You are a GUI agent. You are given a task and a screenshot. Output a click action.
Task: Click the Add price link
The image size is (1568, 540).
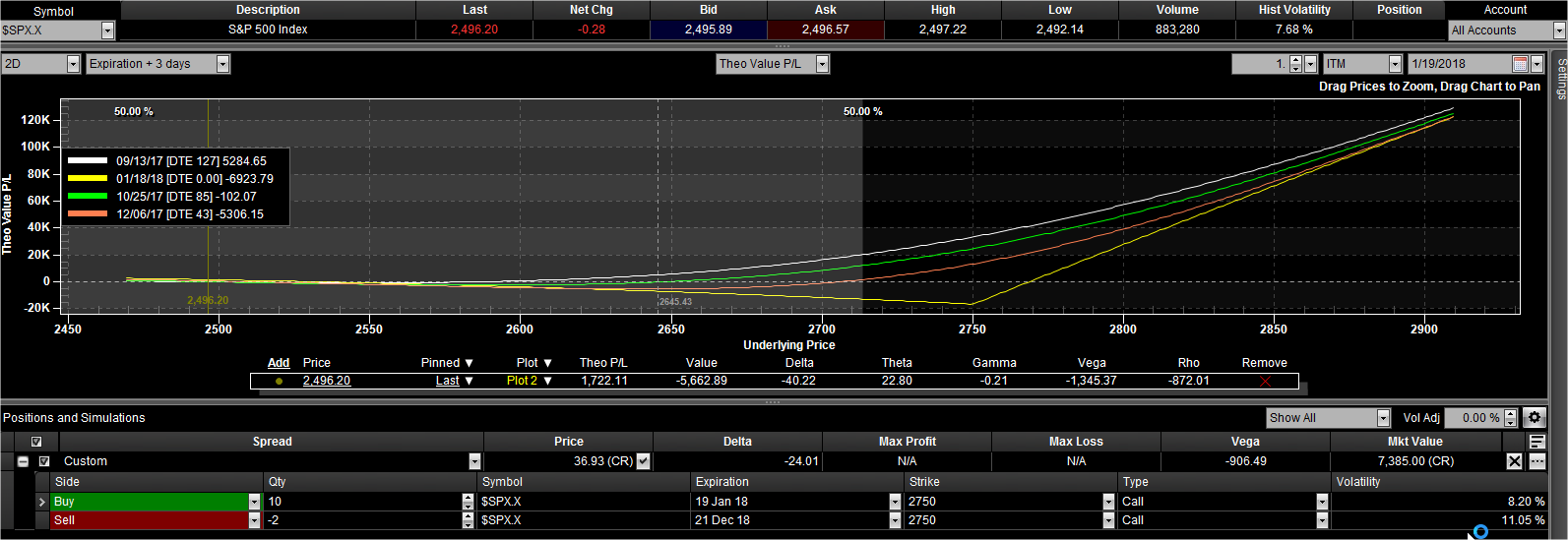279,363
